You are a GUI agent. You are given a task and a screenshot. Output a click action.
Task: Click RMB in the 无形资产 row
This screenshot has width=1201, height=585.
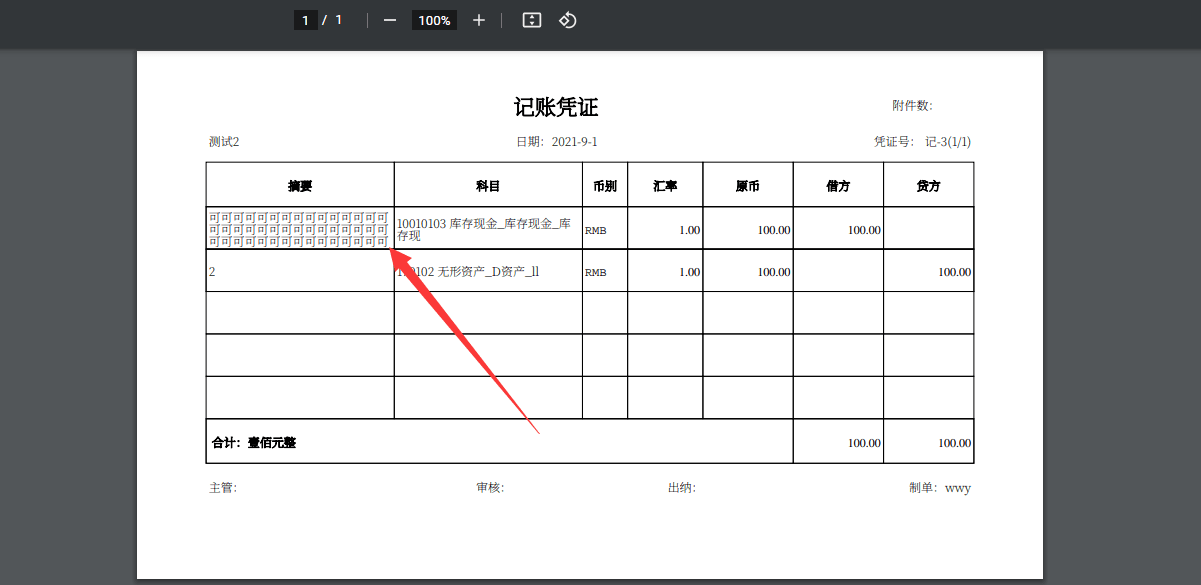pyautogui.click(x=596, y=272)
